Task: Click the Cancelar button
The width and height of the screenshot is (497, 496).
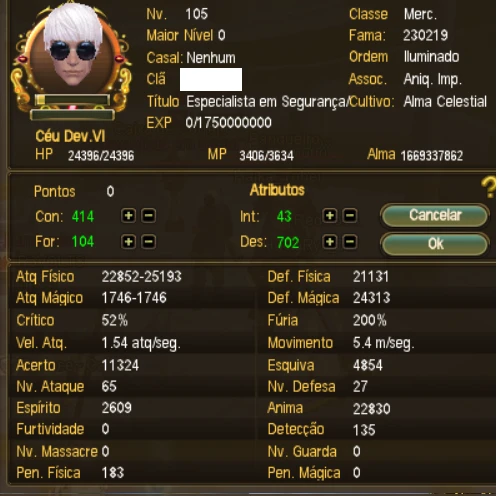Action: pos(435,215)
